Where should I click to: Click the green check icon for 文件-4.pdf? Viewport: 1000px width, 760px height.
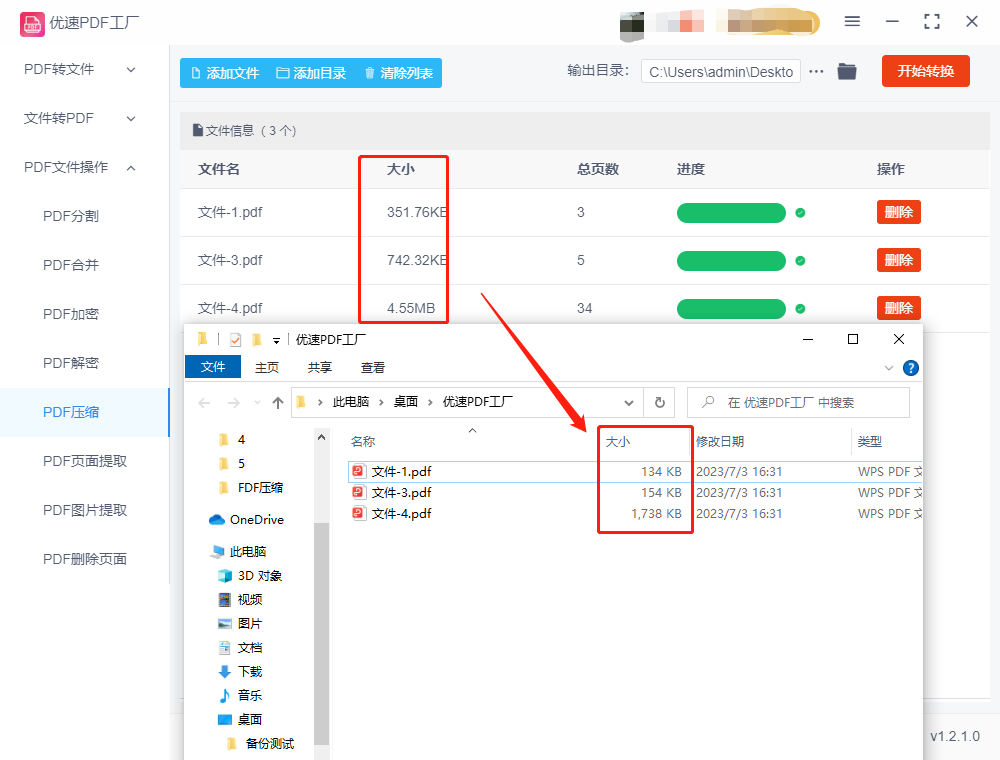pyautogui.click(x=800, y=309)
